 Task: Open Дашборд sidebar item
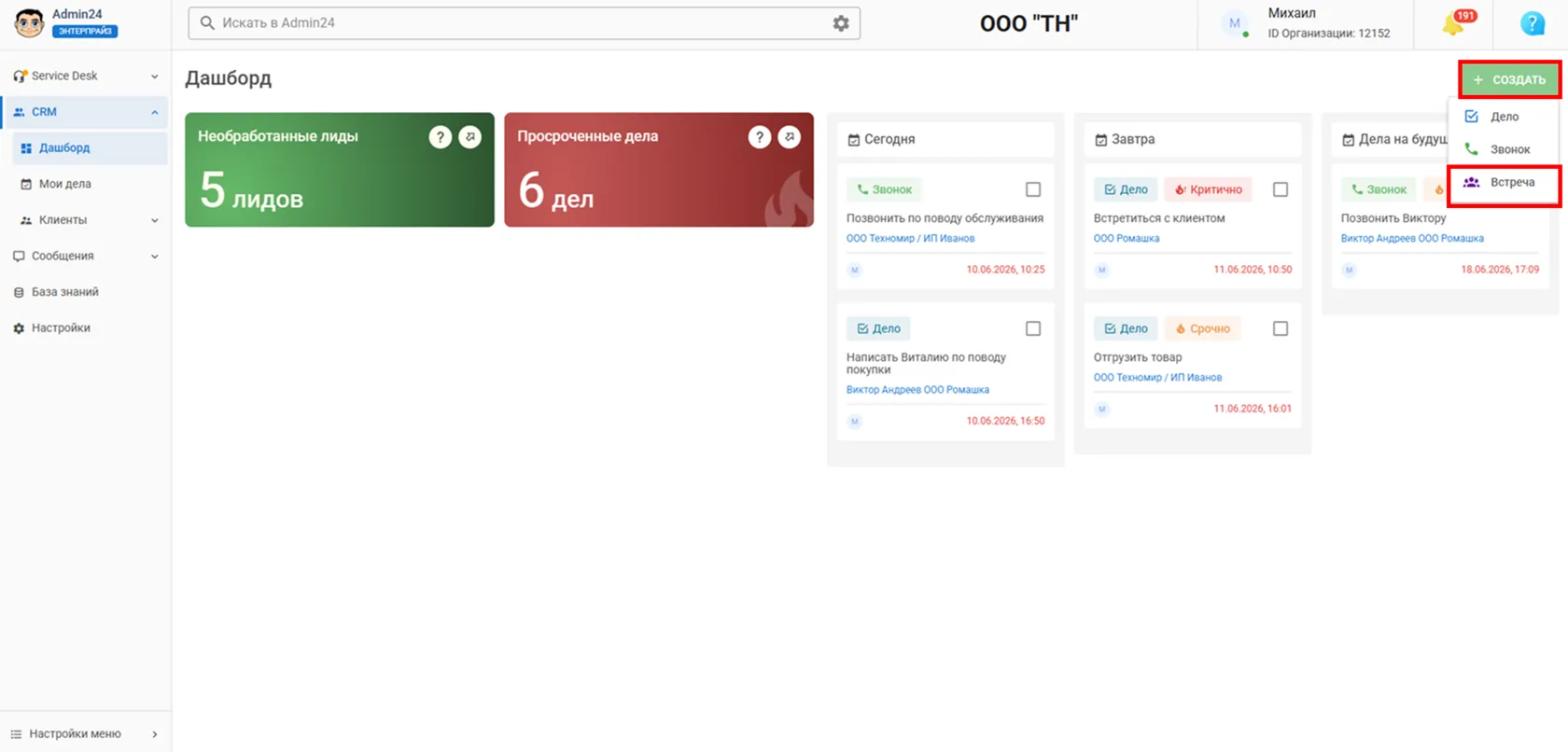90,147
